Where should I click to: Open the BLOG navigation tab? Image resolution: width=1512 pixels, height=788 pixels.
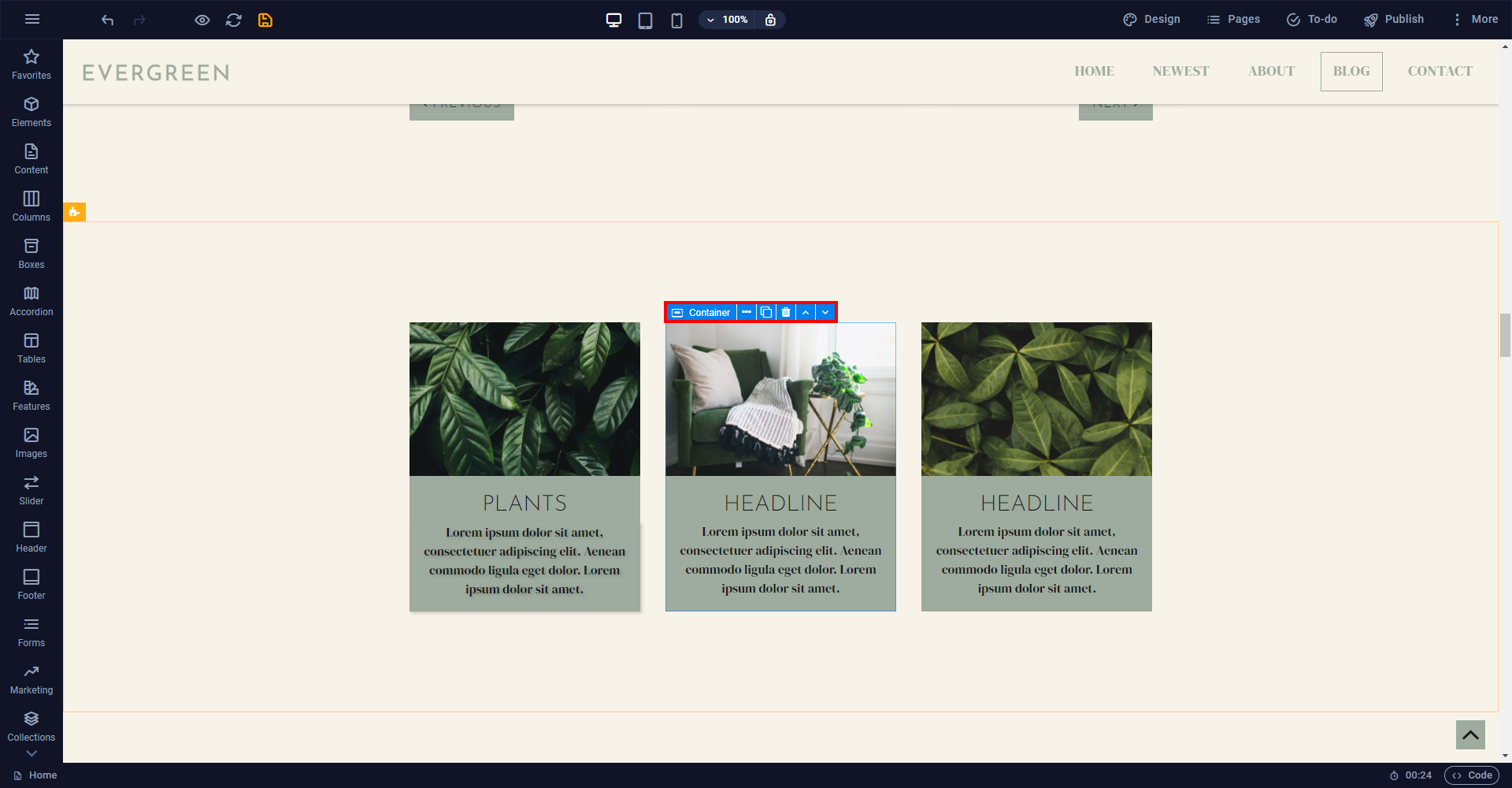point(1351,71)
